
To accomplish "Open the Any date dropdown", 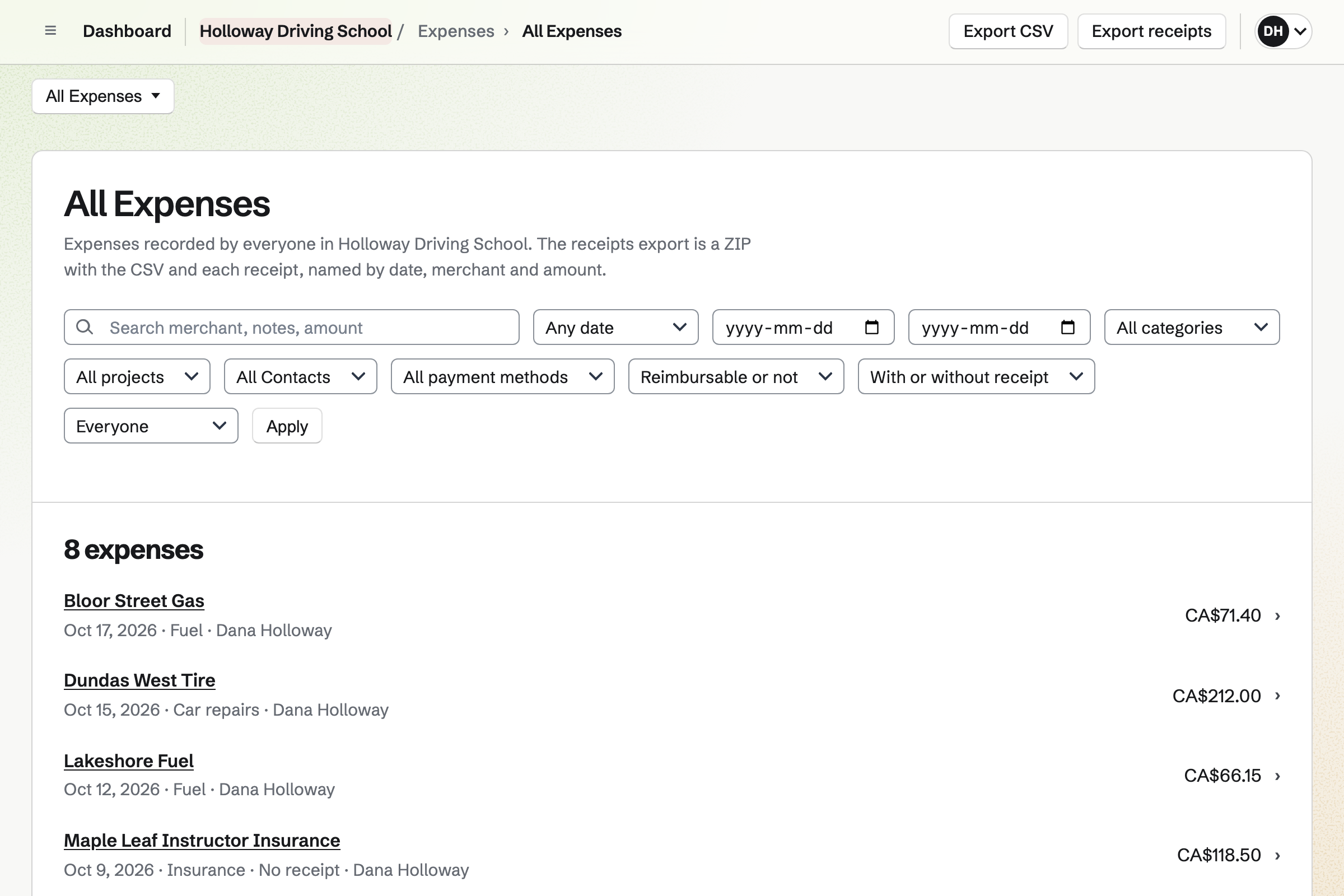I will point(615,328).
